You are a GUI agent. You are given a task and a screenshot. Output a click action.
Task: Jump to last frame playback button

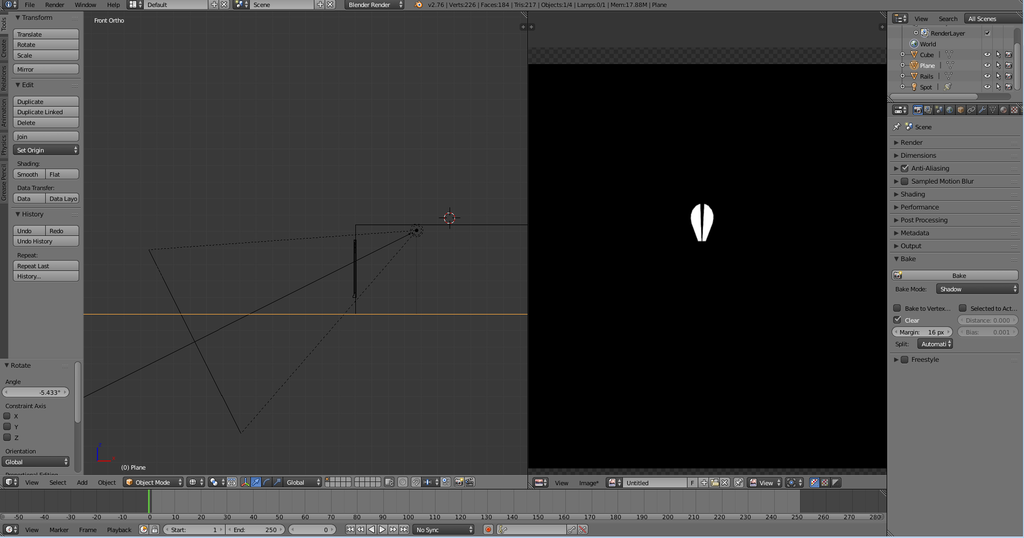(x=404, y=530)
